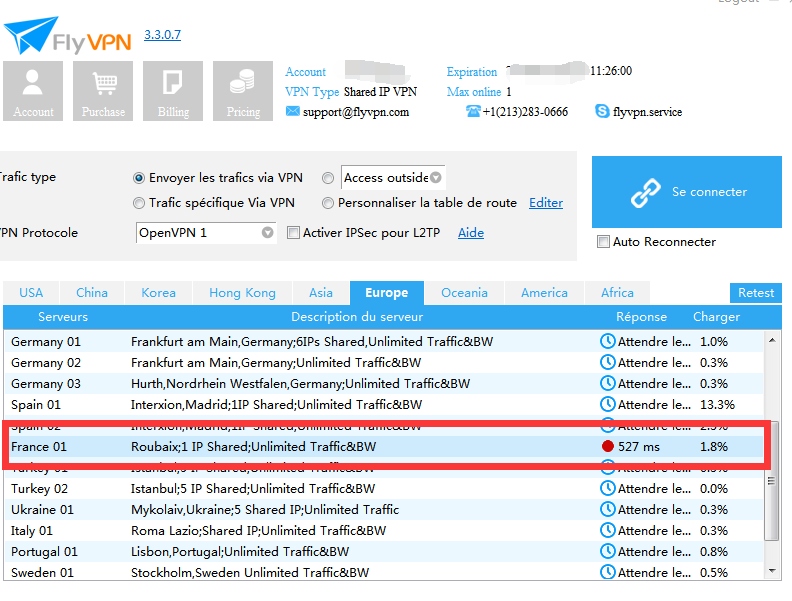Viewport: 792px width, 601px height.
Task: Open the Editer route table link
Action: pyautogui.click(x=546, y=203)
